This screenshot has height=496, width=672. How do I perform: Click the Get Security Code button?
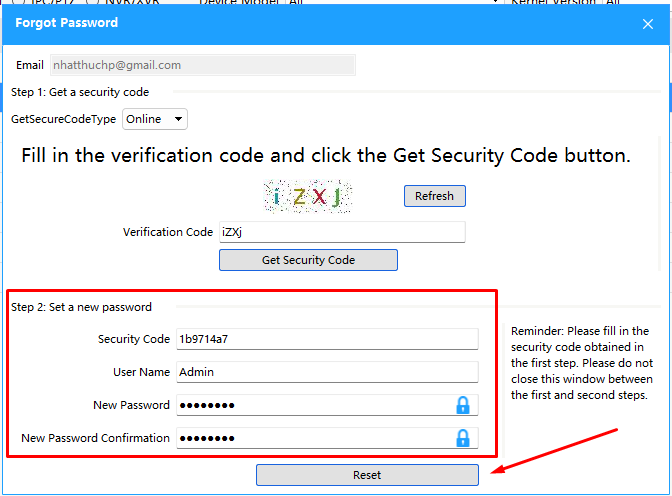pos(308,260)
